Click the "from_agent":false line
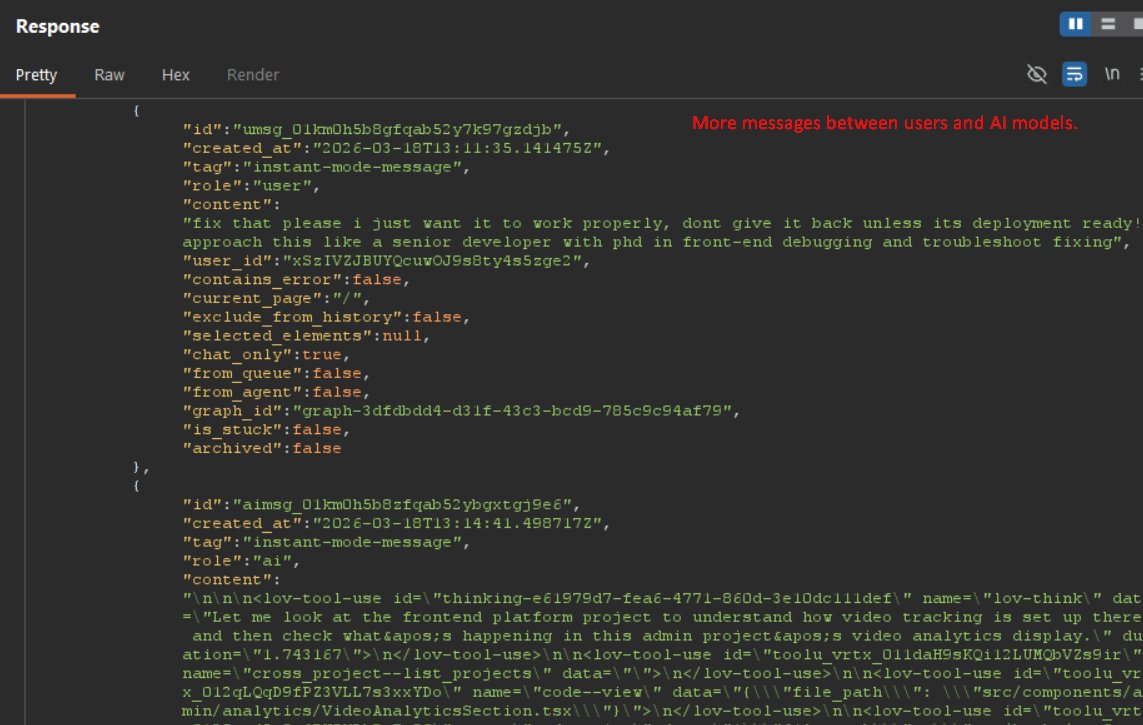This screenshot has height=725, width=1143. 276,393
